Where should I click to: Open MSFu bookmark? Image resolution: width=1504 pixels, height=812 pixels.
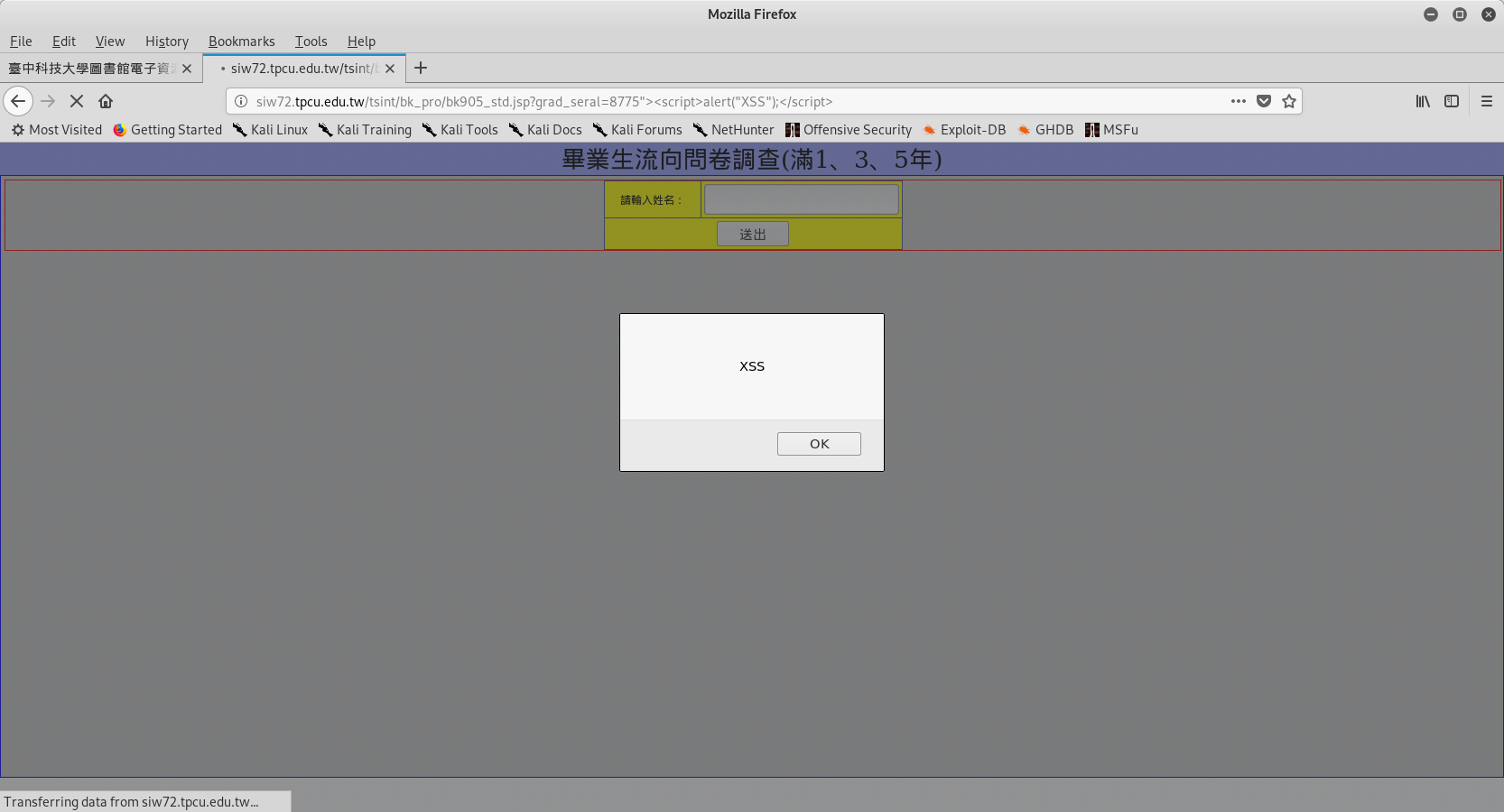(x=1111, y=130)
